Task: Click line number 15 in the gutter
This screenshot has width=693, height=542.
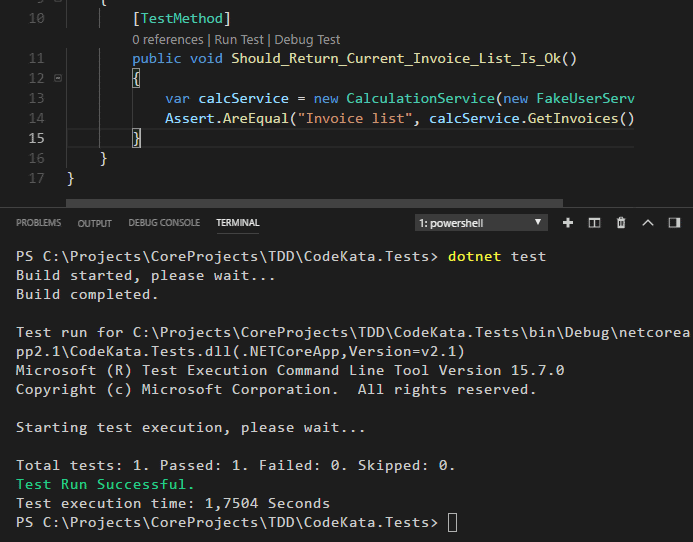Action: 36,138
